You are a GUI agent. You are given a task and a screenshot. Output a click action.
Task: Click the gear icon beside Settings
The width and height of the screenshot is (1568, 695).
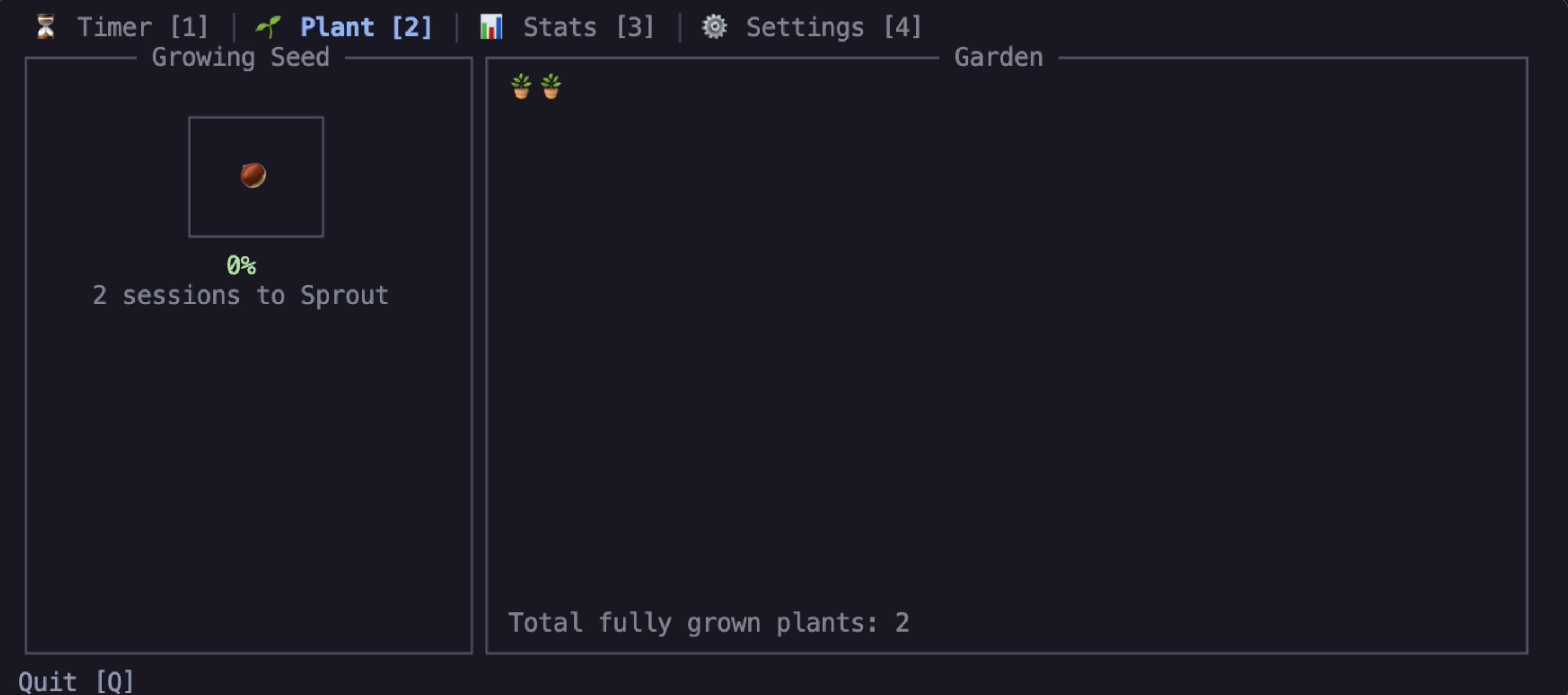714,27
